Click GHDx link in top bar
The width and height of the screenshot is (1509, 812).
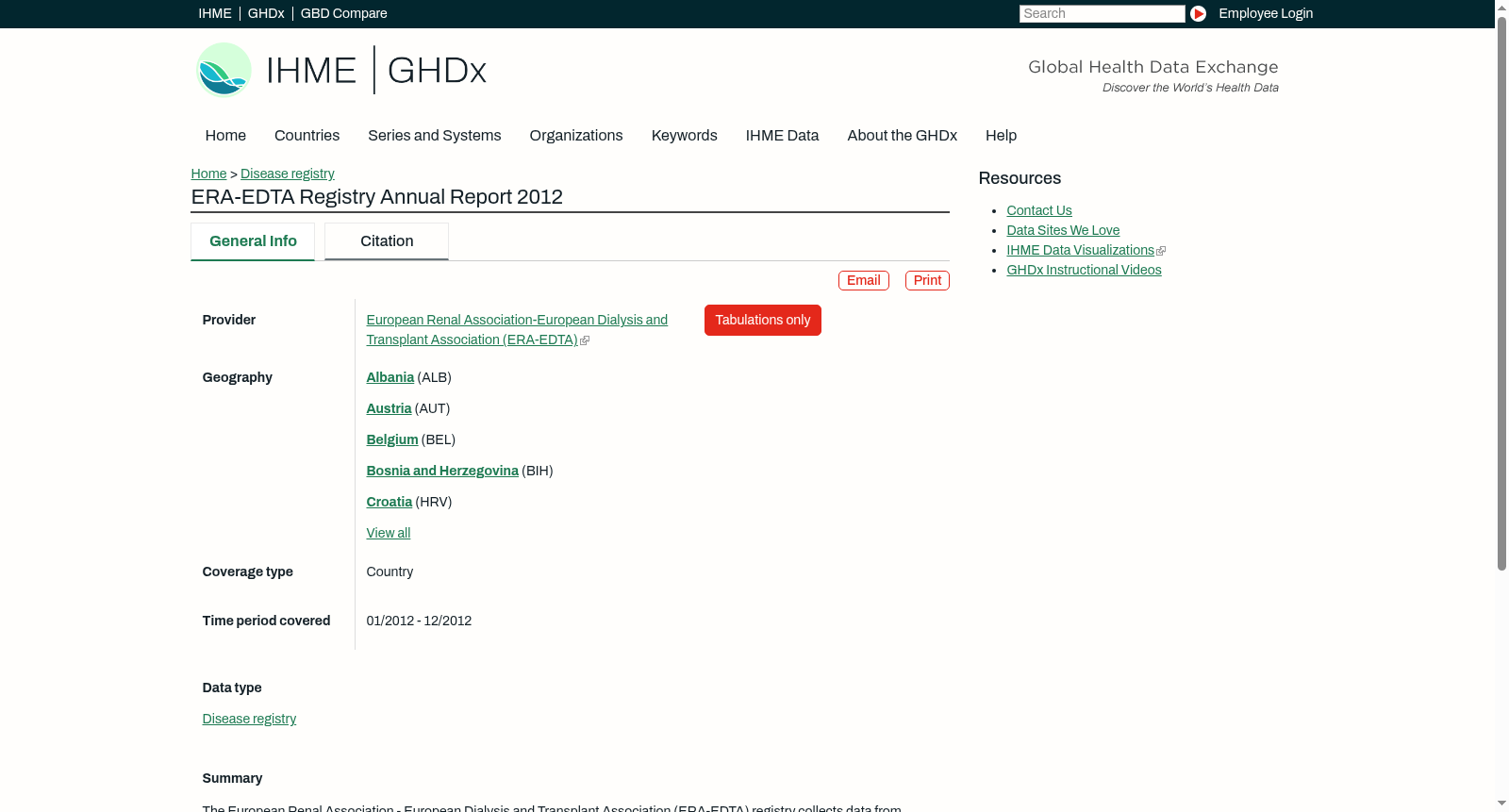coord(266,13)
